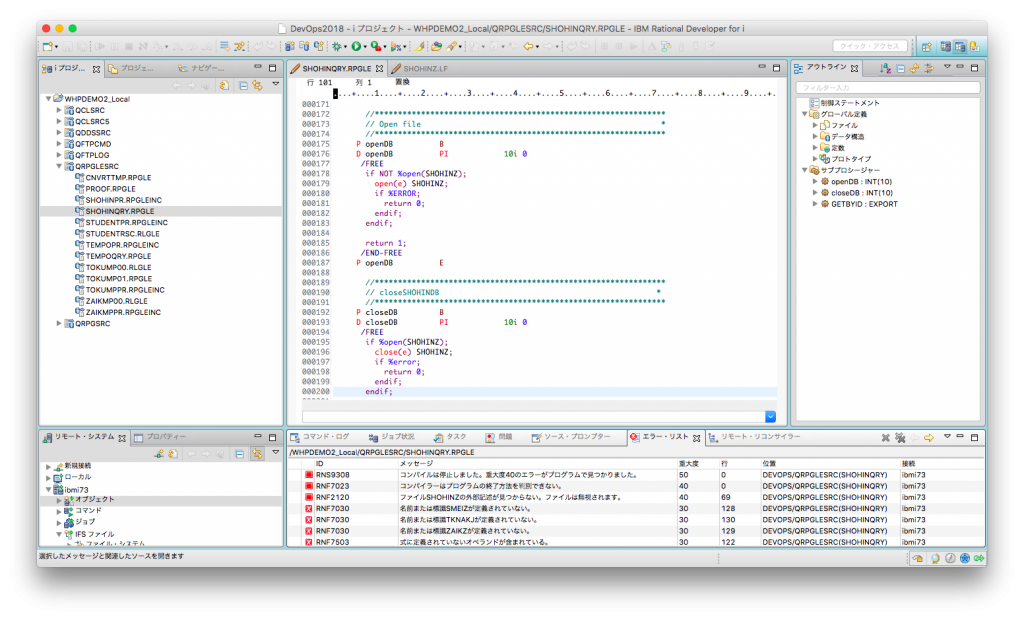Click the フィルター入力 filter field
This screenshot has height=620, width=1024.
[x=888, y=88]
